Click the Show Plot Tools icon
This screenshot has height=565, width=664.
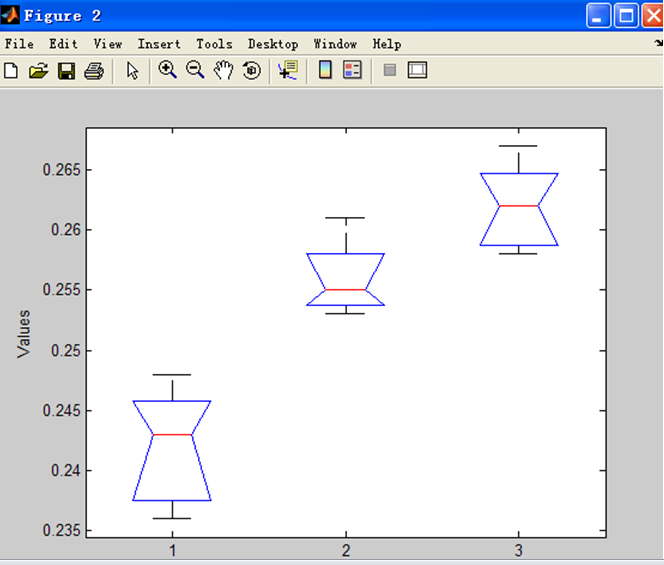[x=417, y=70]
